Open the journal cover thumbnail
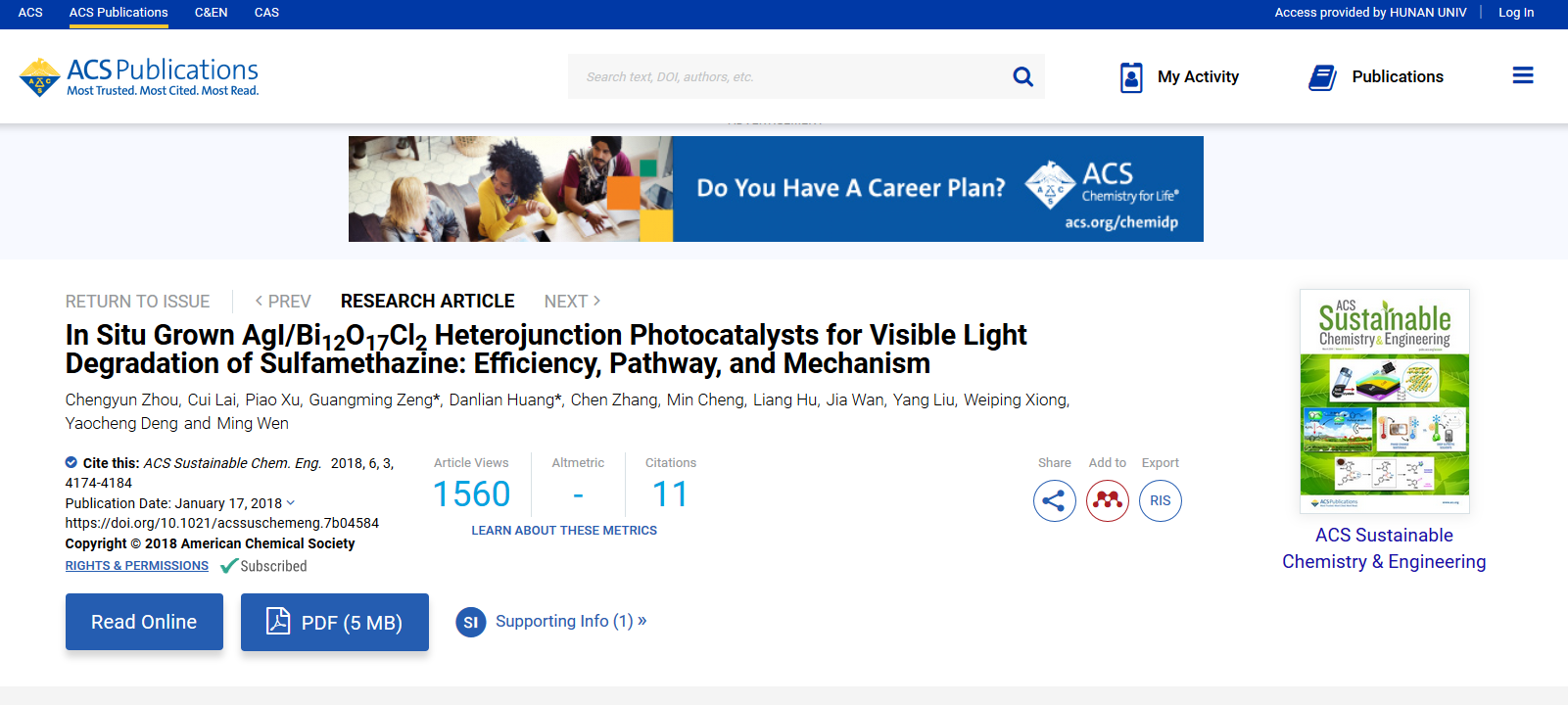This screenshot has height=705, width=1568. point(1384,401)
